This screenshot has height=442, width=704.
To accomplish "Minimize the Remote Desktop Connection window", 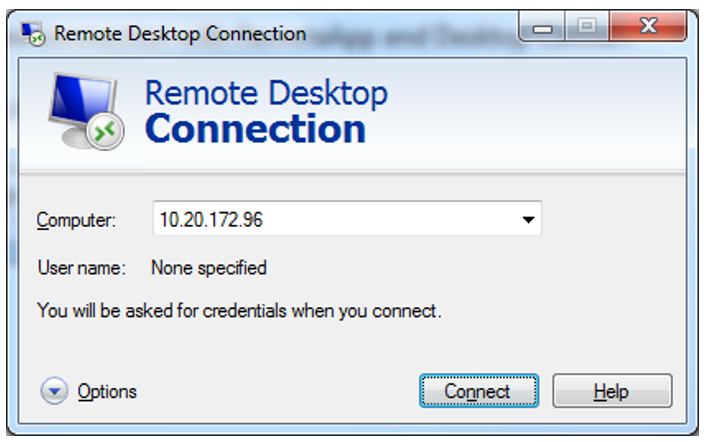I will coord(543,29).
